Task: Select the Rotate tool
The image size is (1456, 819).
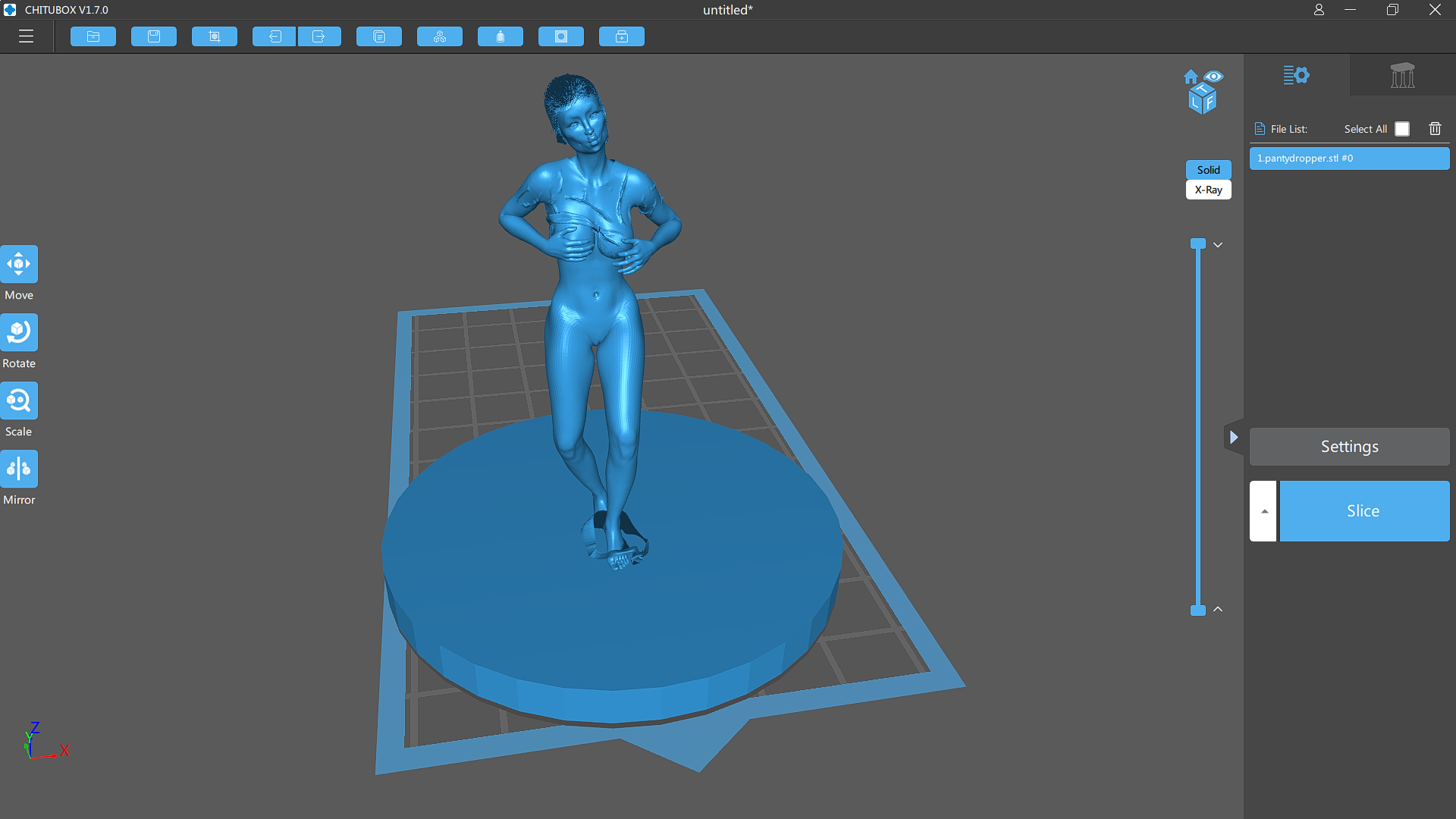Action: pos(19,331)
